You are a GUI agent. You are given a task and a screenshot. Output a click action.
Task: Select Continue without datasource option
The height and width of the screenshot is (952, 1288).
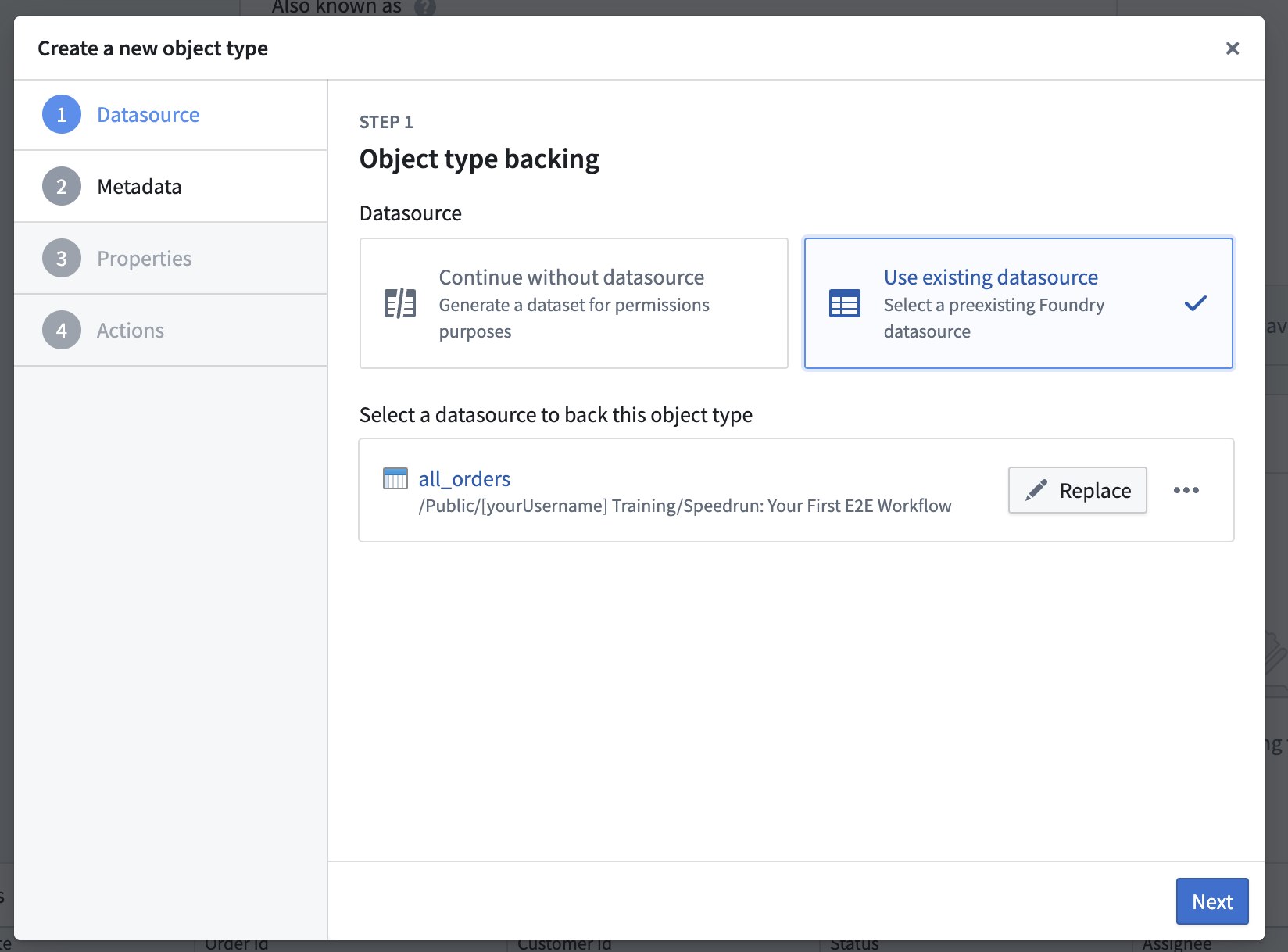pos(574,303)
